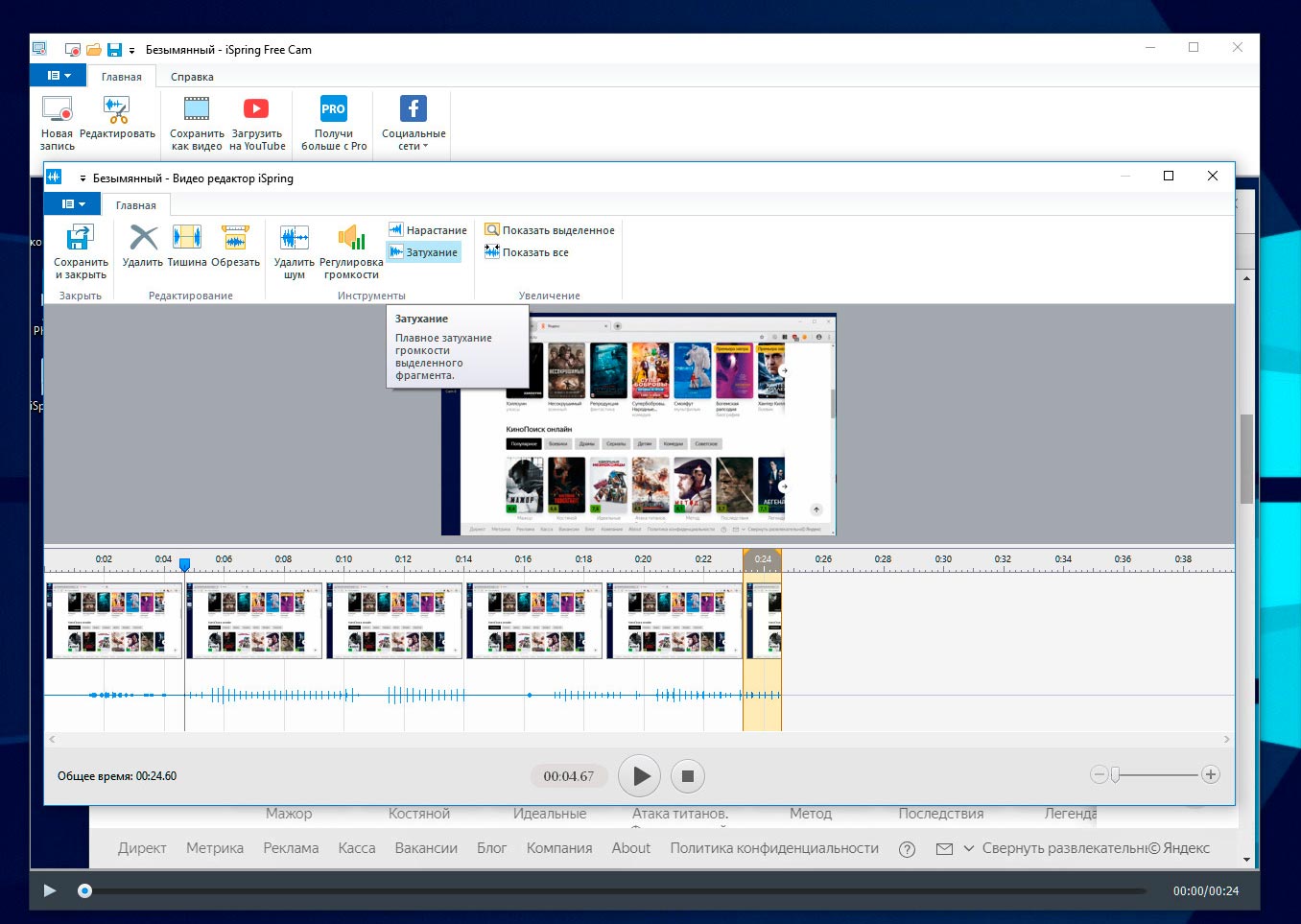
Task: Click Свернуть развлекательный collapse link
Action: [x=1064, y=848]
